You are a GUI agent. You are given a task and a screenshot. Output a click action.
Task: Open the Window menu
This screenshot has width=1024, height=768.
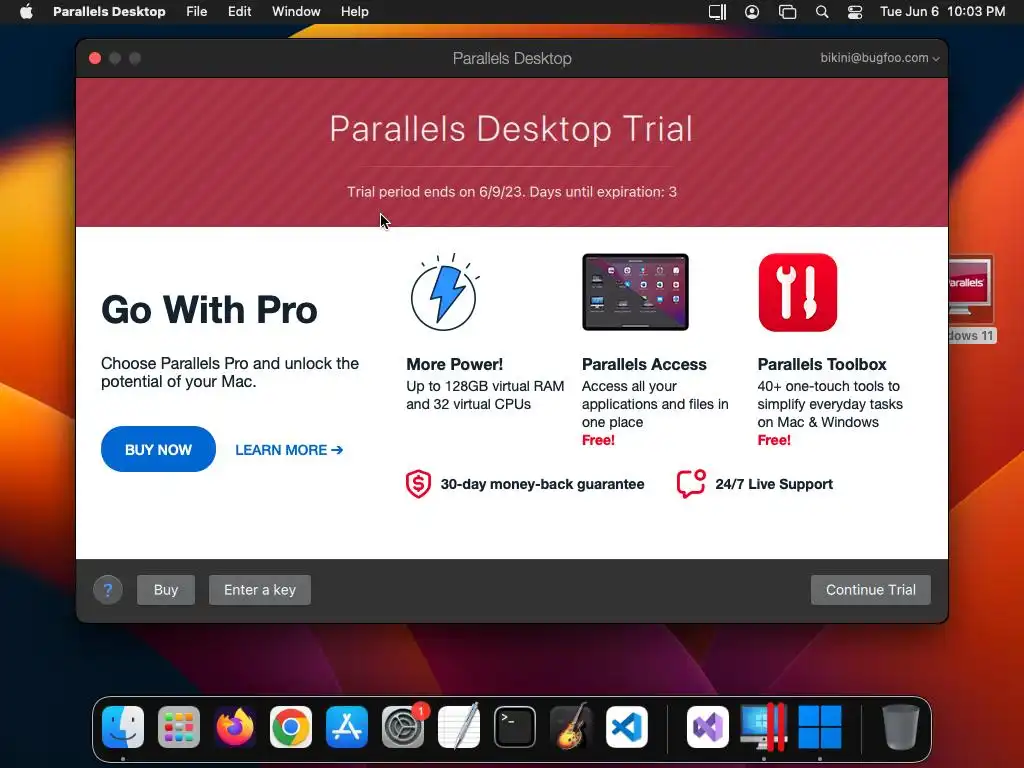coord(296,12)
